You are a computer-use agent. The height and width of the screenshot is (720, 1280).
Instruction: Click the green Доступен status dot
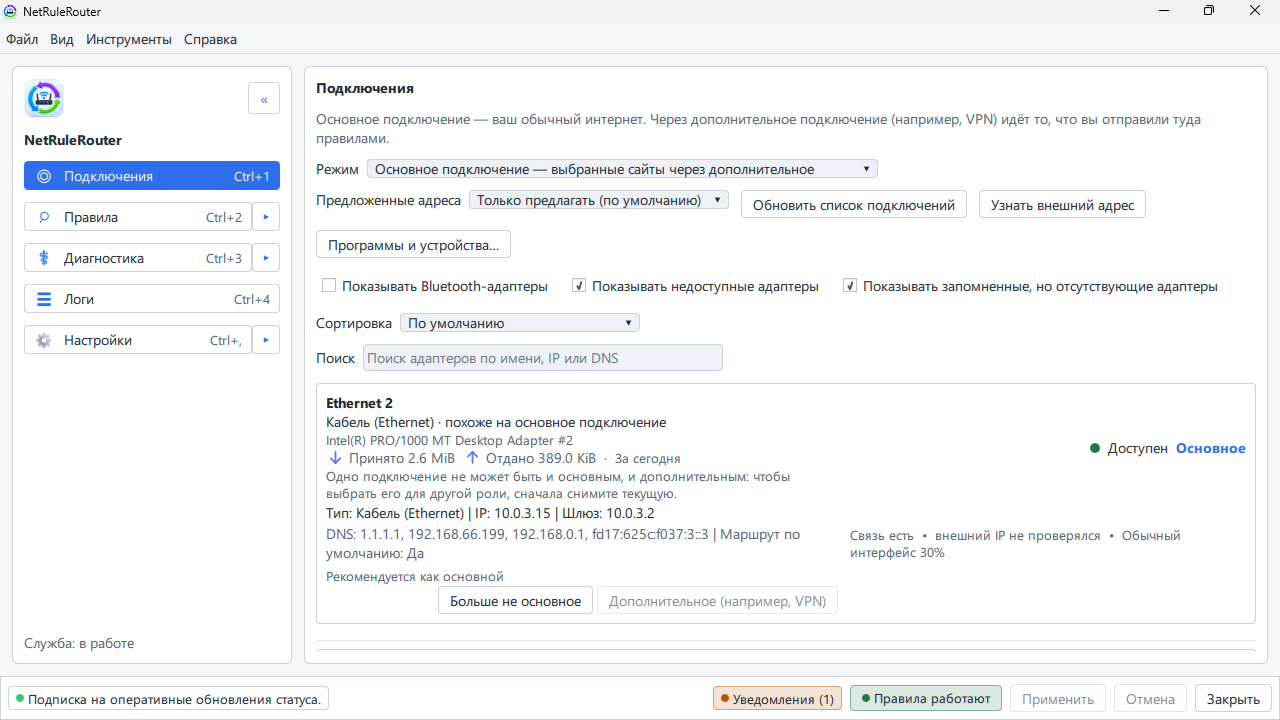[x=1095, y=449]
